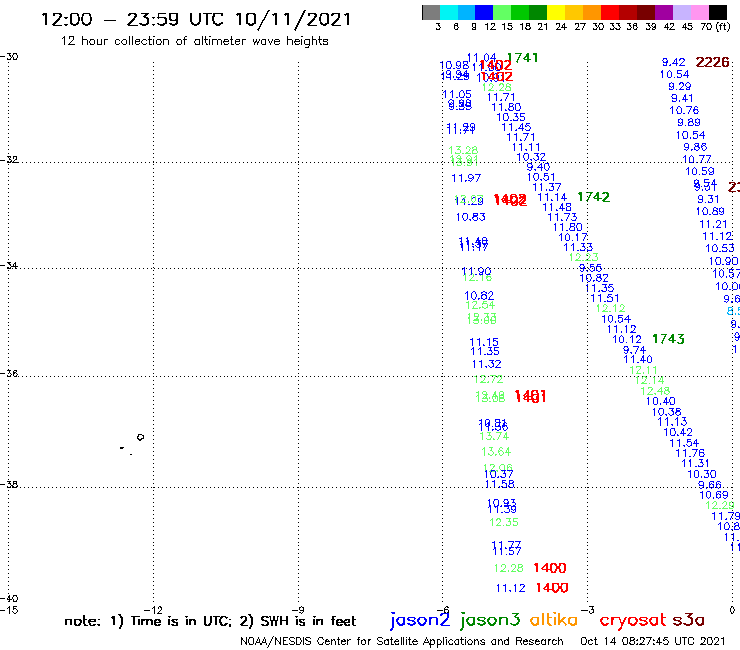The image size is (740, 650).
Task: Click the subtitle '12 hour collection of altimeter wave heights'
Action: click(x=194, y=41)
